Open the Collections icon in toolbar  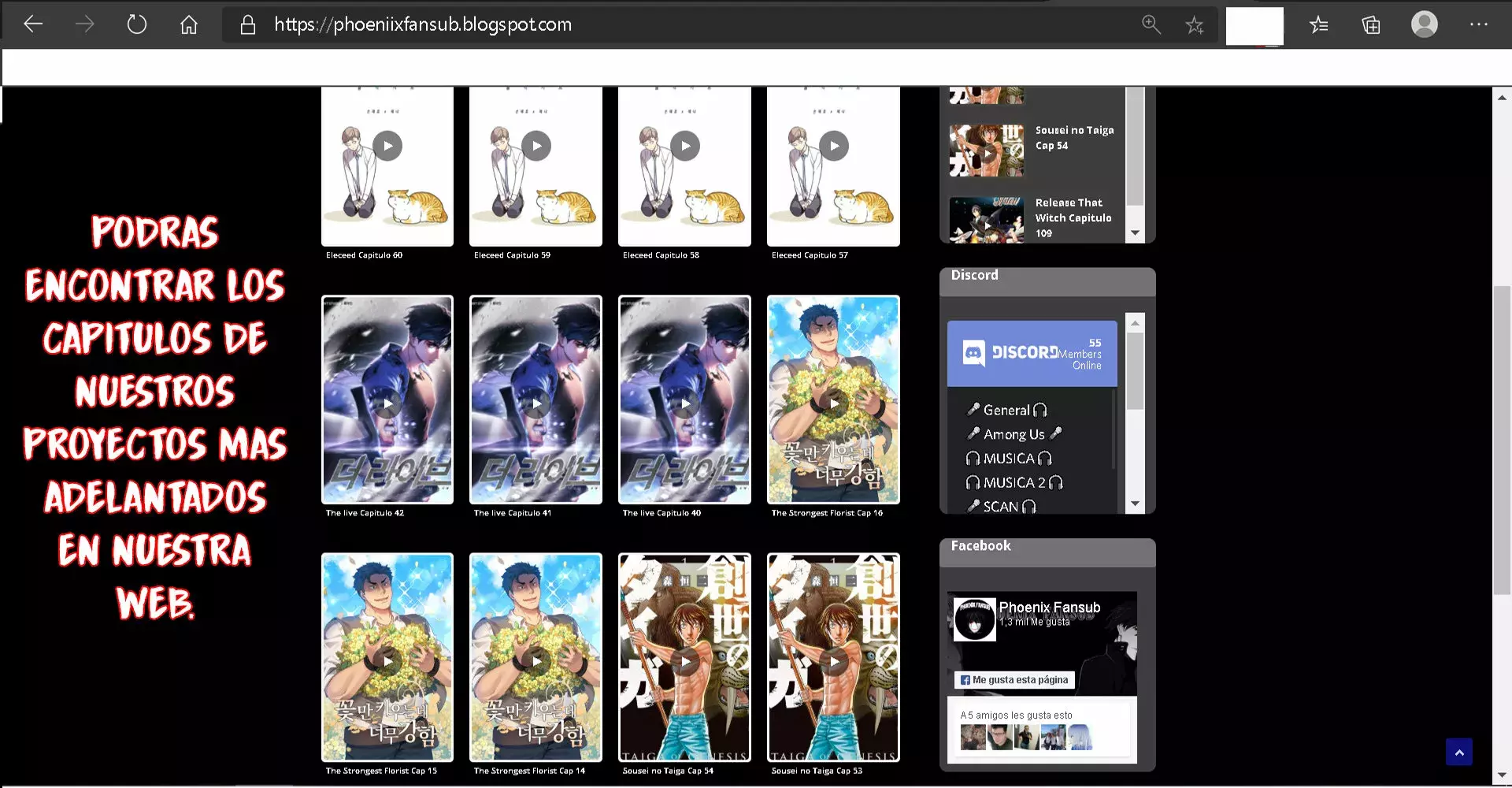coord(1371,24)
